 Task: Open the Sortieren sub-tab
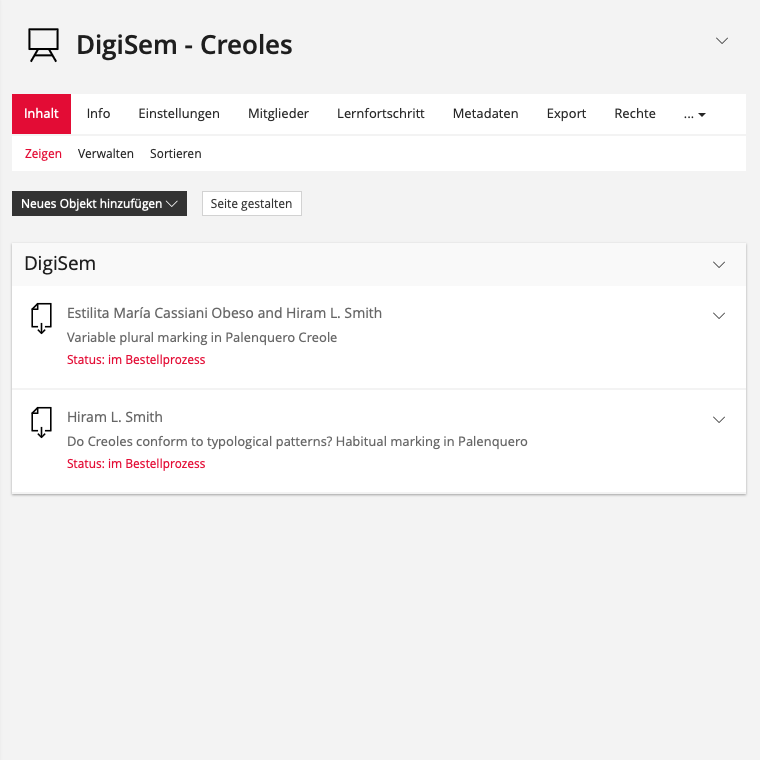tap(176, 154)
